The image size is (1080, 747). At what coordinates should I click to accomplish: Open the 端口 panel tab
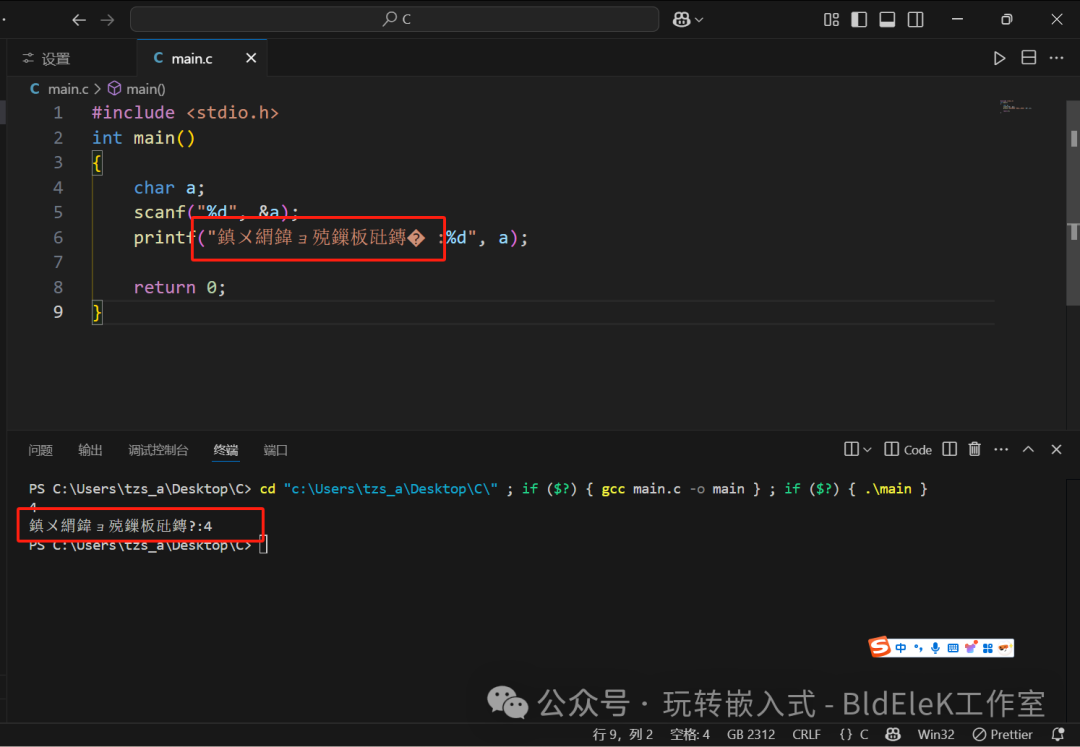(x=276, y=450)
